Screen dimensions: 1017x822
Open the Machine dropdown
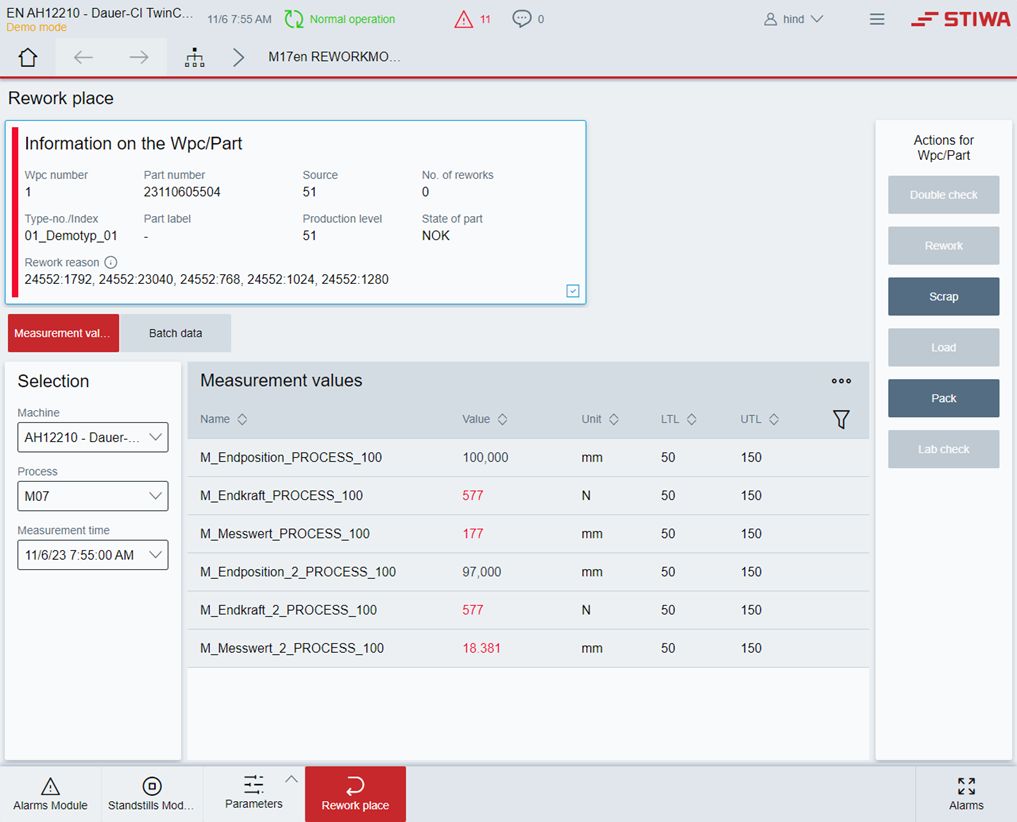pyautogui.click(x=93, y=437)
